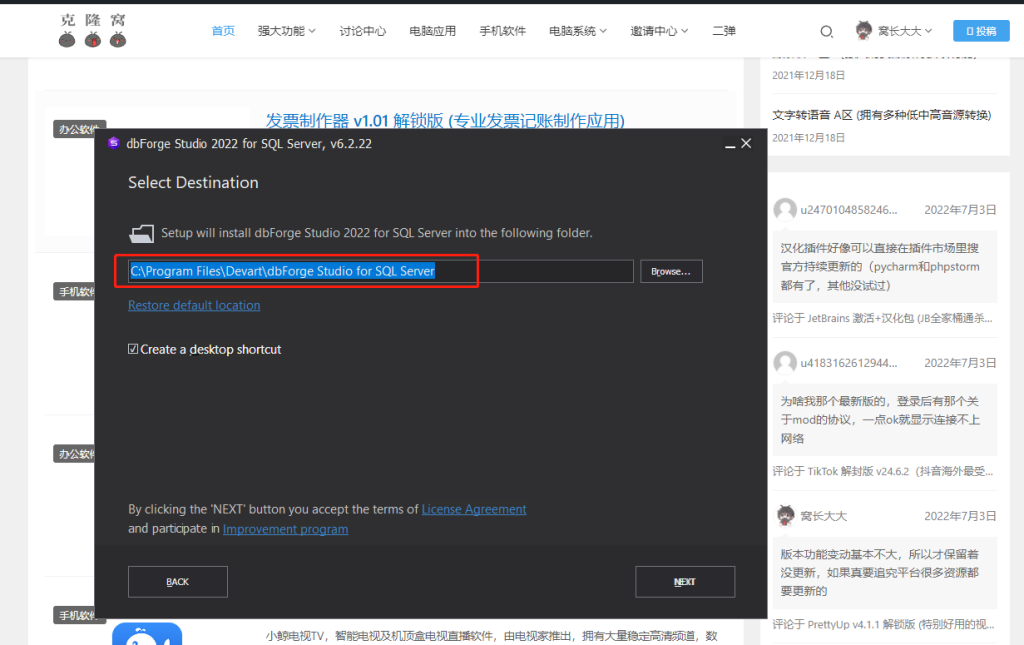Click username u4183162612944 in comments
Viewport: 1024px width, 645px height.
[x=848, y=363]
